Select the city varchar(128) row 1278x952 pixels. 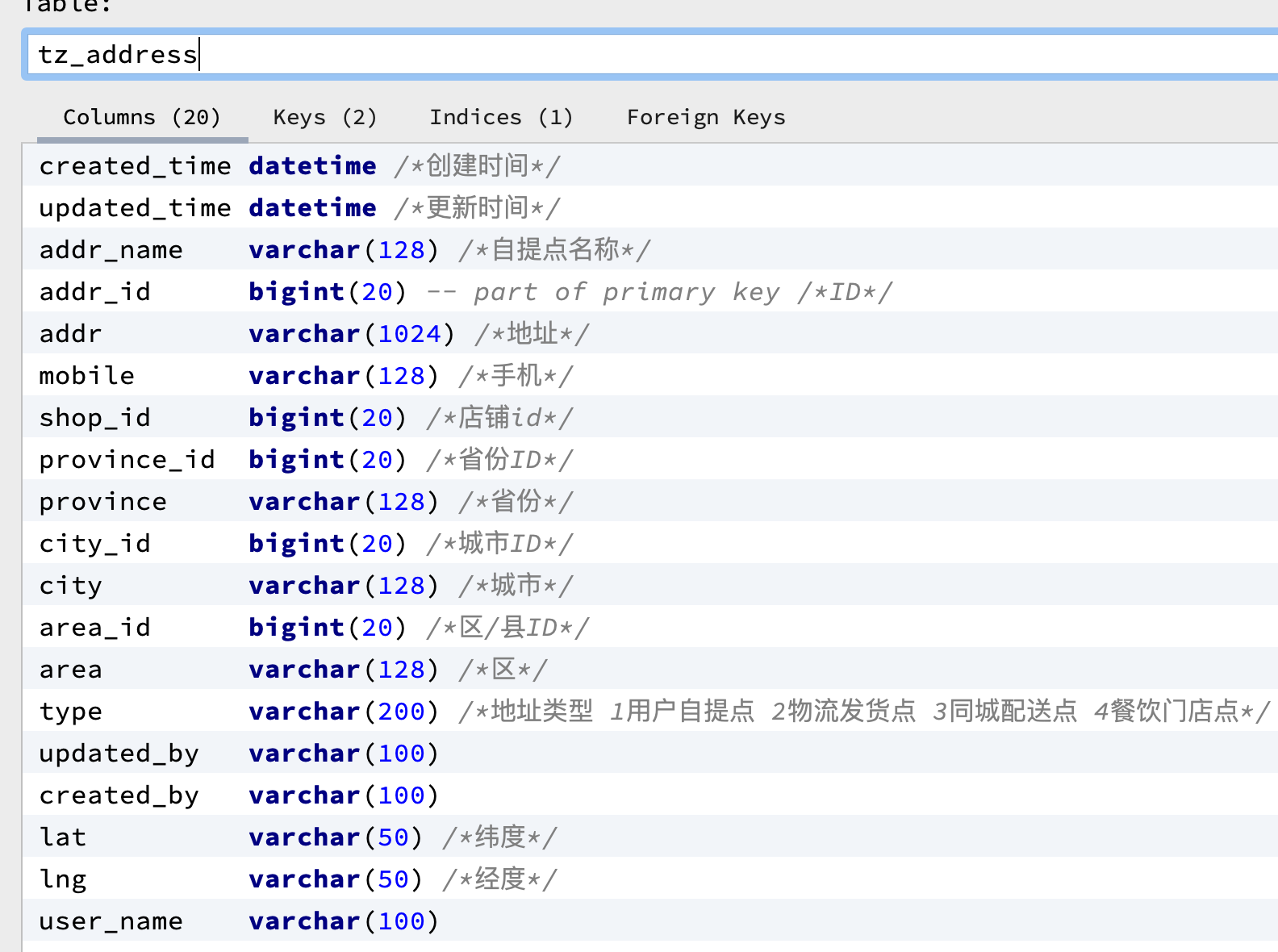coord(650,584)
